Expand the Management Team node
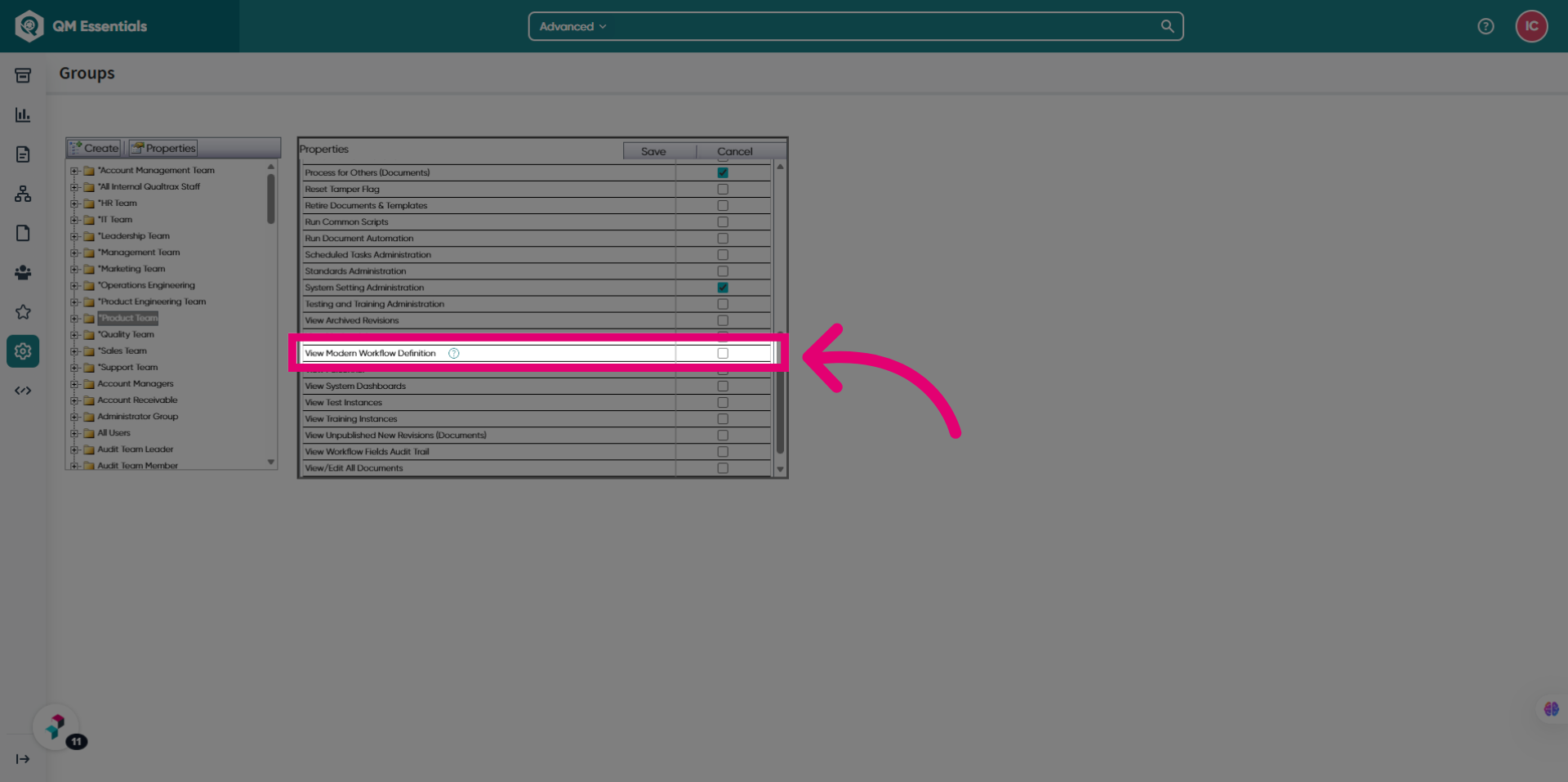The width and height of the screenshot is (1568, 782). pyautogui.click(x=74, y=252)
